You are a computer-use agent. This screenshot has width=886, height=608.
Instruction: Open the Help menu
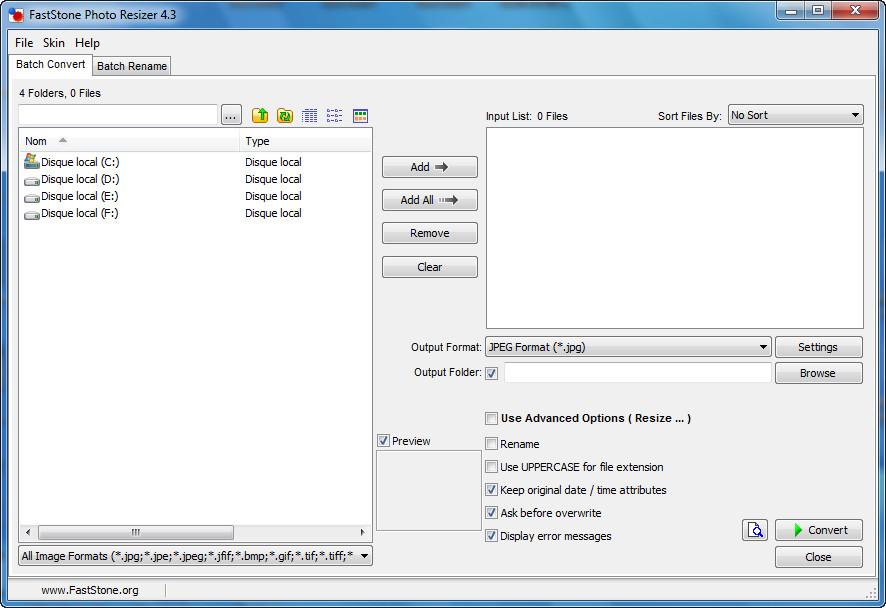[x=87, y=43]
